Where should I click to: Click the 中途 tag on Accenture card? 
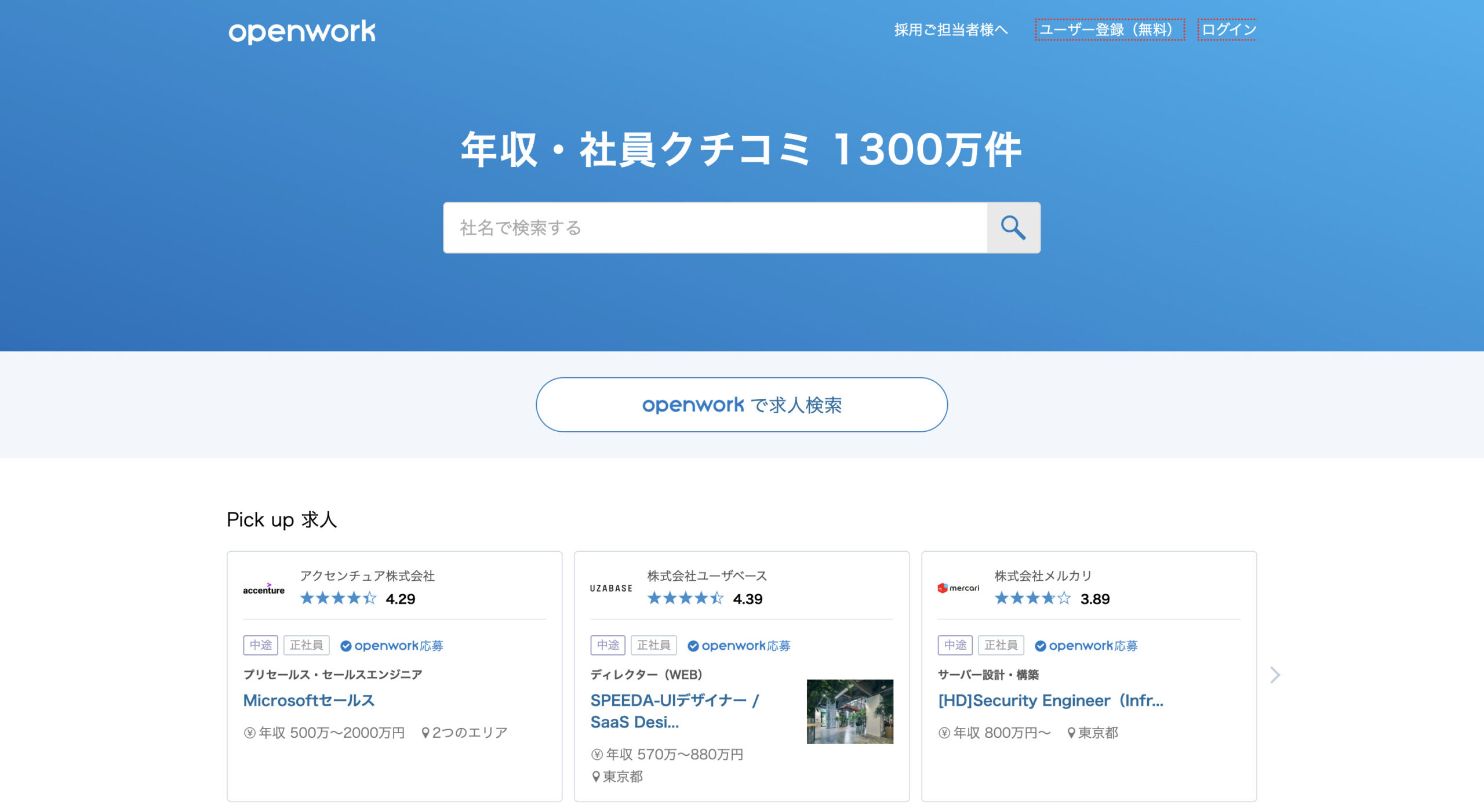260,645
